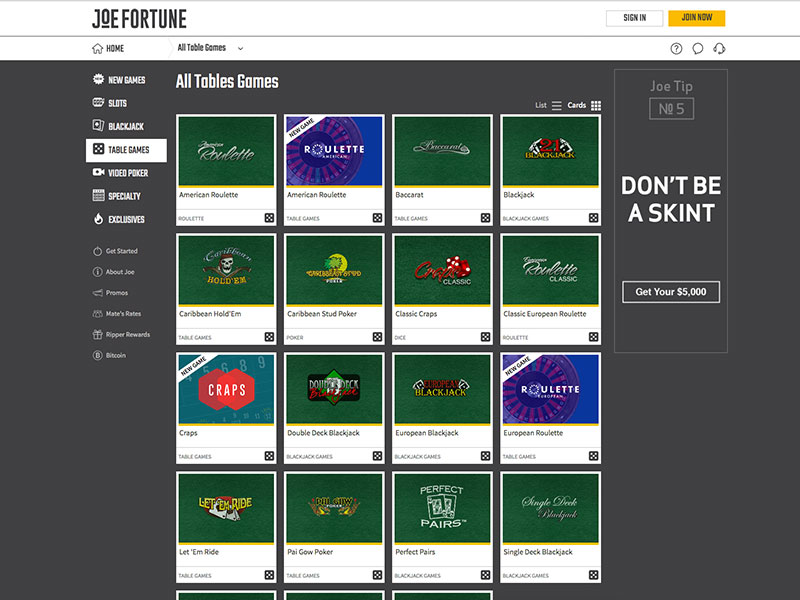Open the Caribbean Hold'Em game thumbnail
This screenshot has width=800, height=600.
[x=225, y=270]
